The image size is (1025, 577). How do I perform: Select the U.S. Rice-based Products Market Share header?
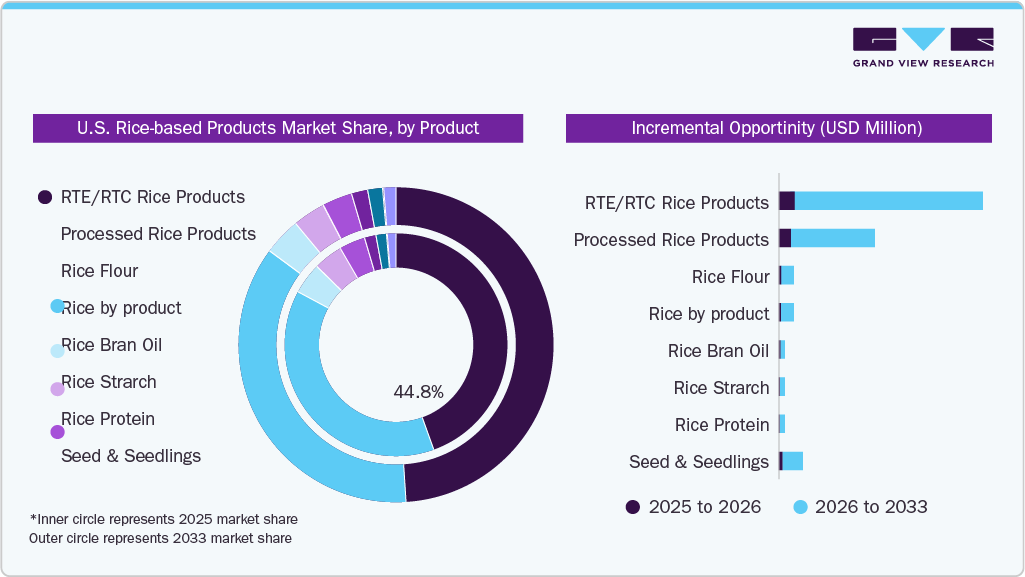pos(278,128)
